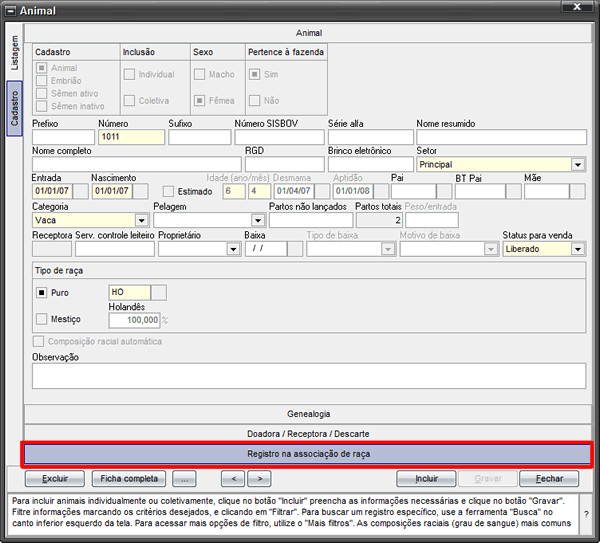This screenshot has height=543, width=600.
Task: Expand Status para venda dropdown
Action: click(578, 249)
